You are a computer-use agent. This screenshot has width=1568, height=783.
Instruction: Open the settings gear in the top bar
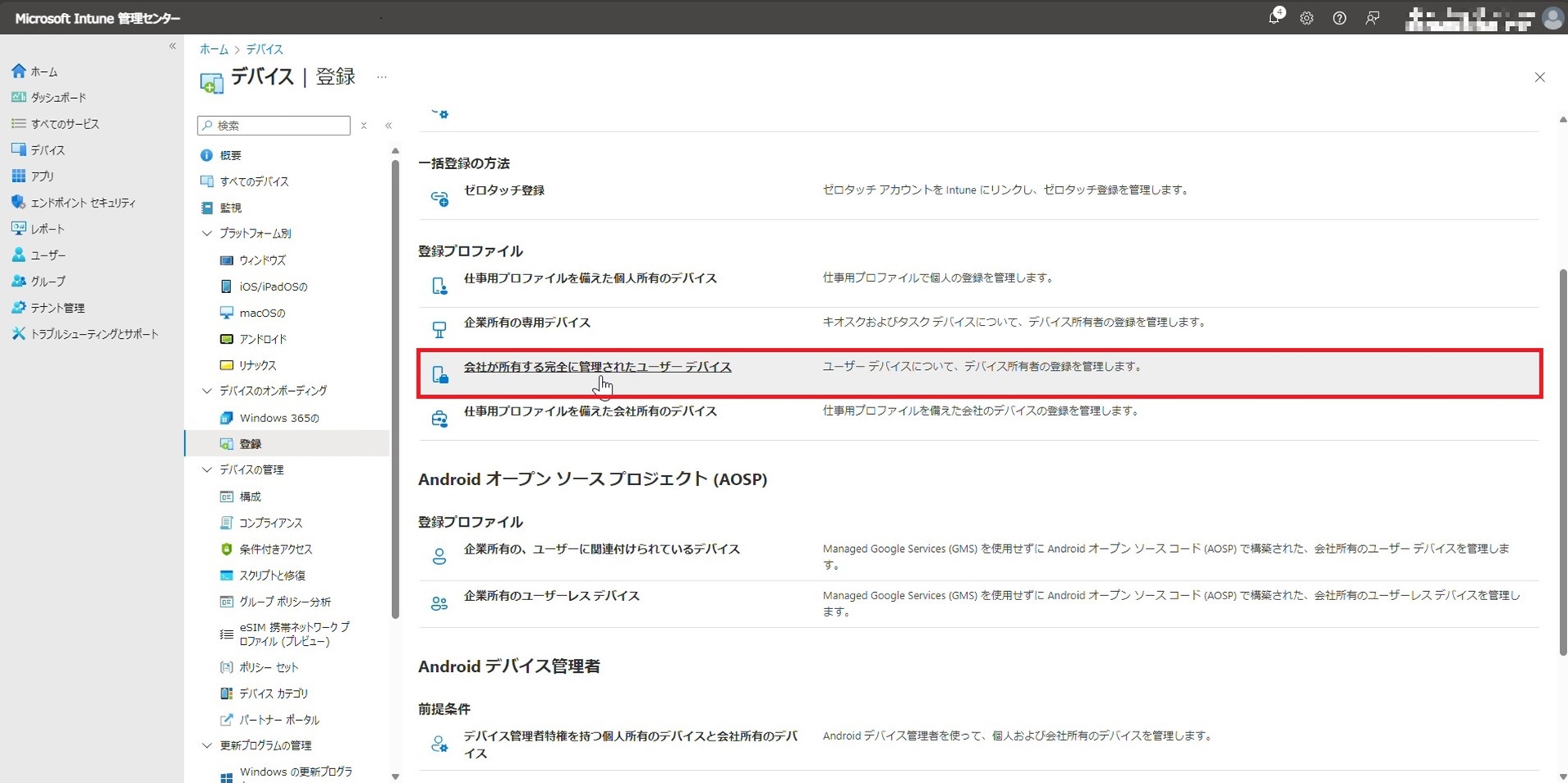point(1307,17)
